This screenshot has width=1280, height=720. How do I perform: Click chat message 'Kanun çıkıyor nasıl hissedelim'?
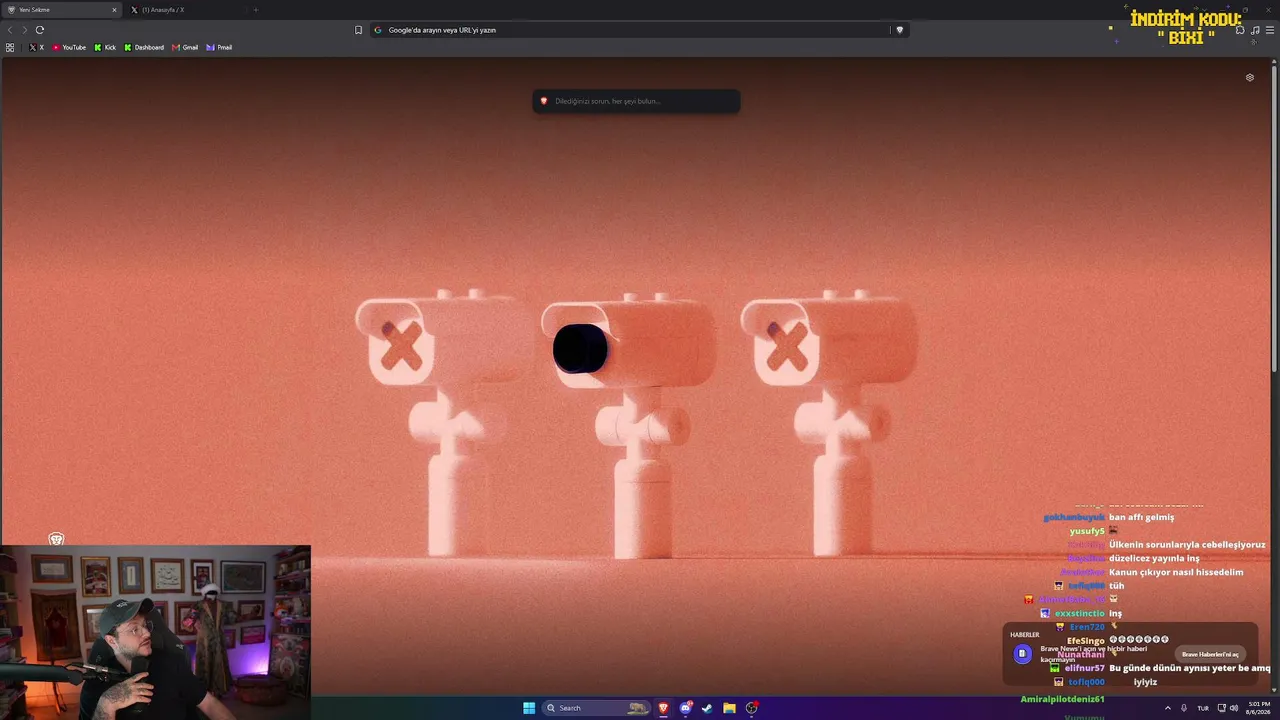1176,572
